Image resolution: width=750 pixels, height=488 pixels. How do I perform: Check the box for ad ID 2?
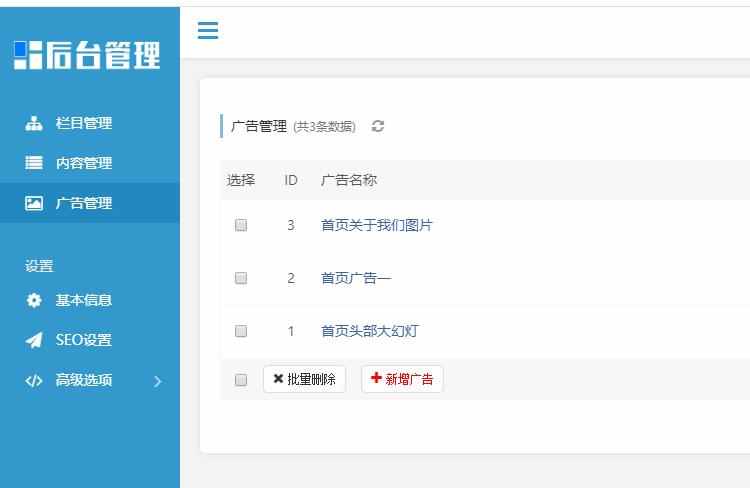241,278
